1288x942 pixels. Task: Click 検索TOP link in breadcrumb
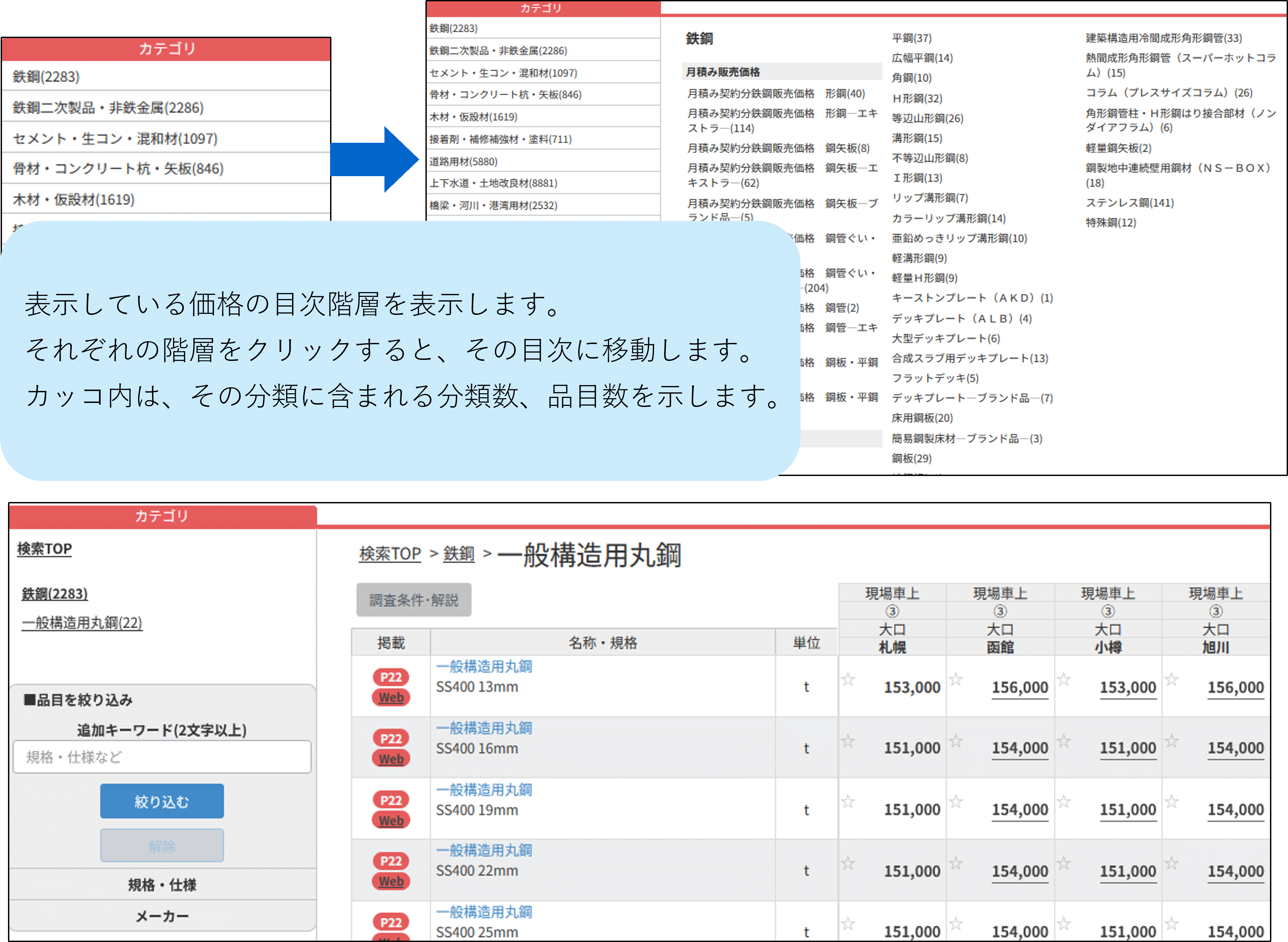390,554
